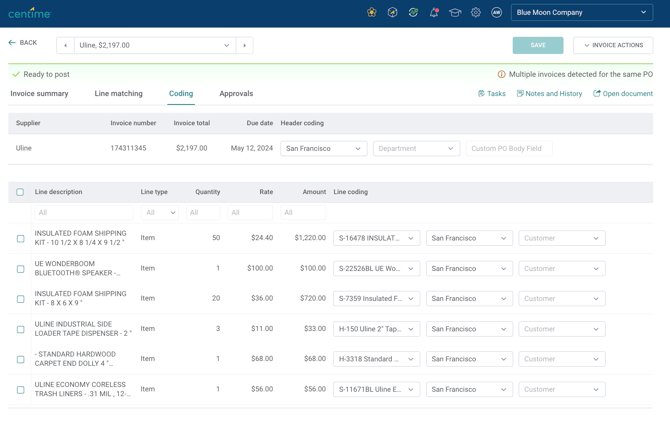Open San Francisco dropdown in $1,220.00 row

469,238
